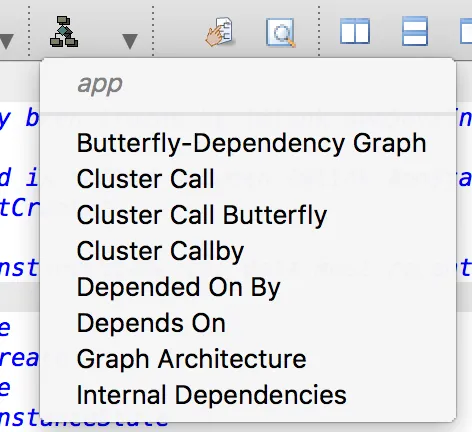Pick Cluster Callby from the graph list
Viewport: 472px width, 432px height.
[160, 251]
